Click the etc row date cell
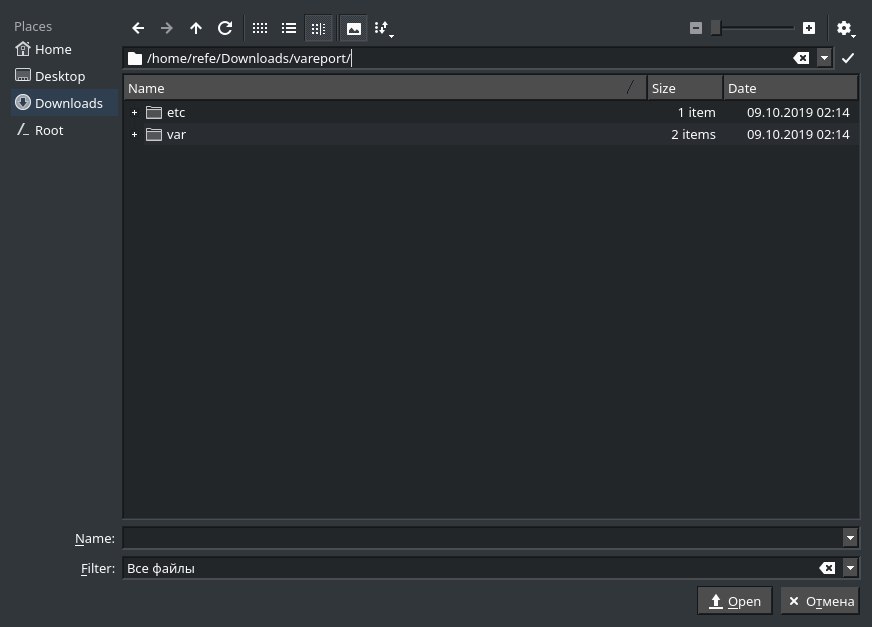The width and height of the screenshot is (872, 627). tap(798, 112)
